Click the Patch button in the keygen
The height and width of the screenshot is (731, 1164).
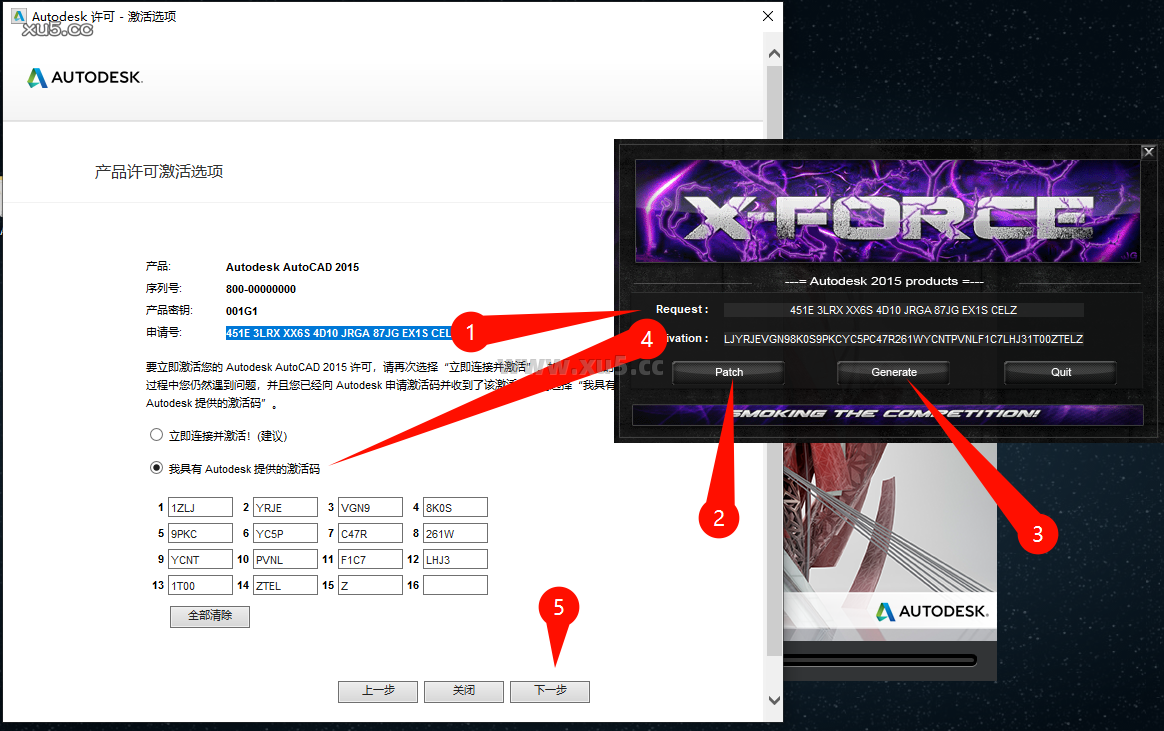click(727, 372)
